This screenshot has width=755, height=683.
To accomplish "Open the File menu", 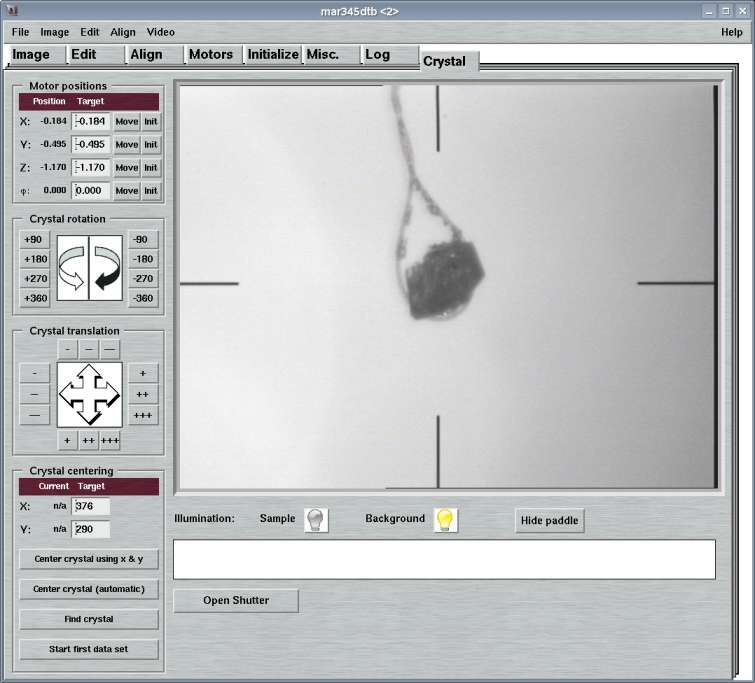I will (20, 32).
